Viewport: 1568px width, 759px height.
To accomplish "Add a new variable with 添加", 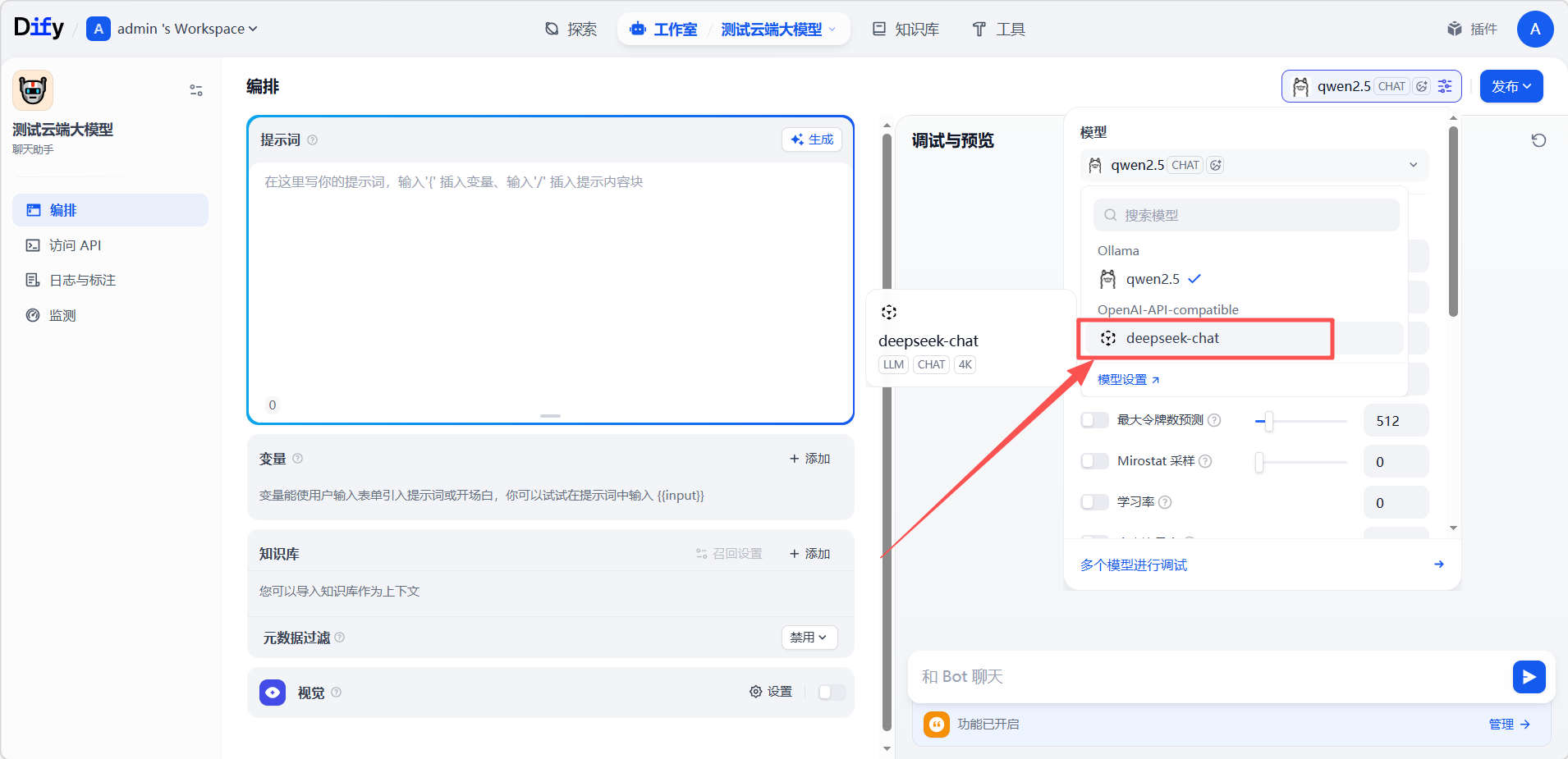I will [x=809, y=459].
